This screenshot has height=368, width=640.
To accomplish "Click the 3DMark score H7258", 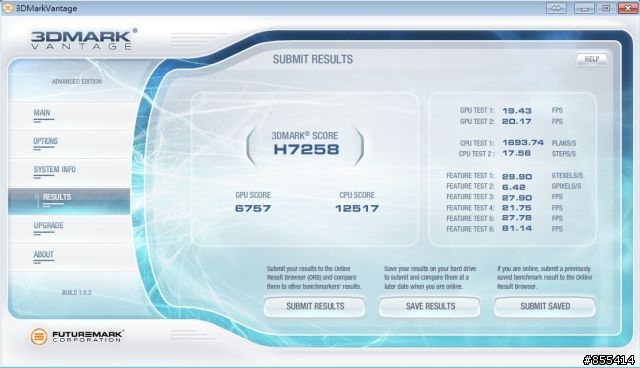I will pos(306,149).
